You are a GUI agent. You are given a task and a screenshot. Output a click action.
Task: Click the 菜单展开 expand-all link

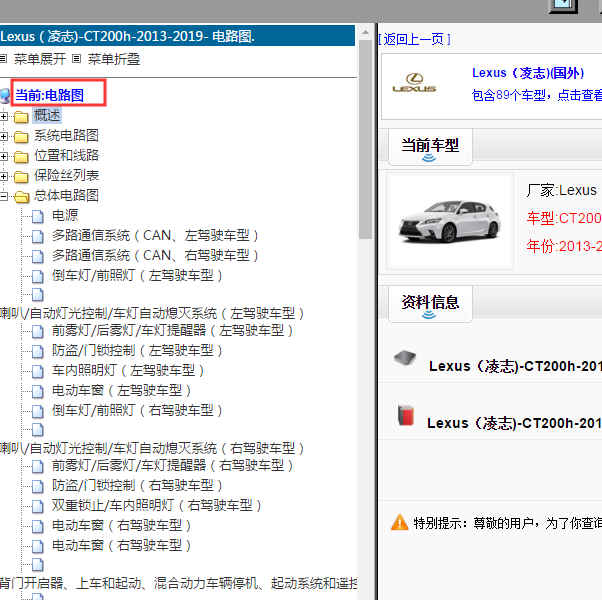(x=40, y=59)
